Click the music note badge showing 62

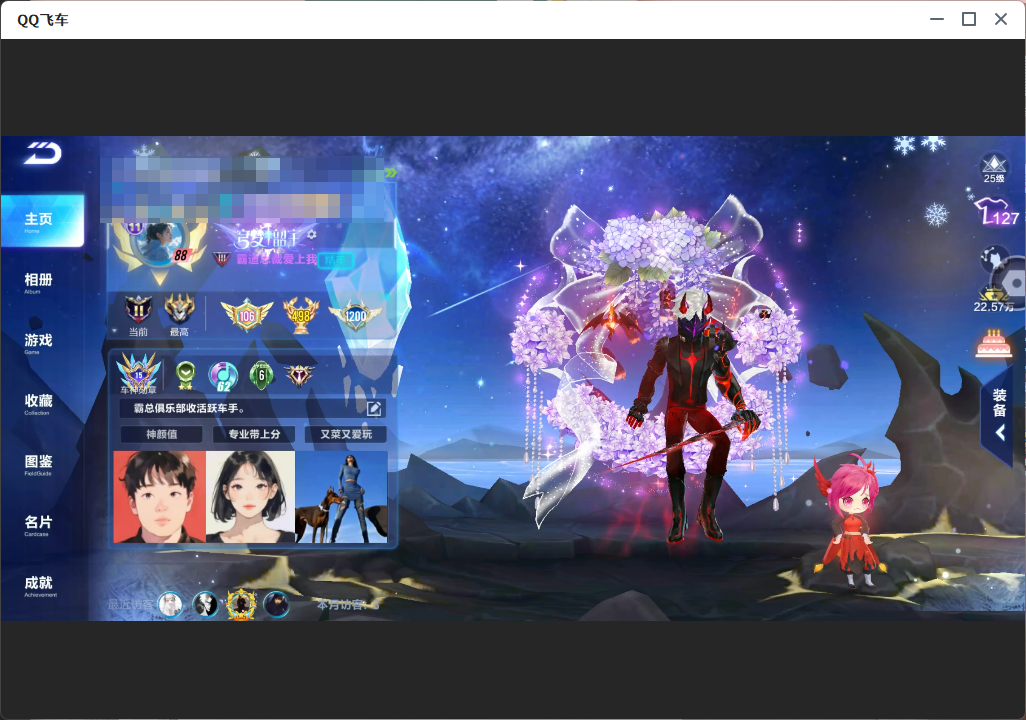tap(223, 376)
